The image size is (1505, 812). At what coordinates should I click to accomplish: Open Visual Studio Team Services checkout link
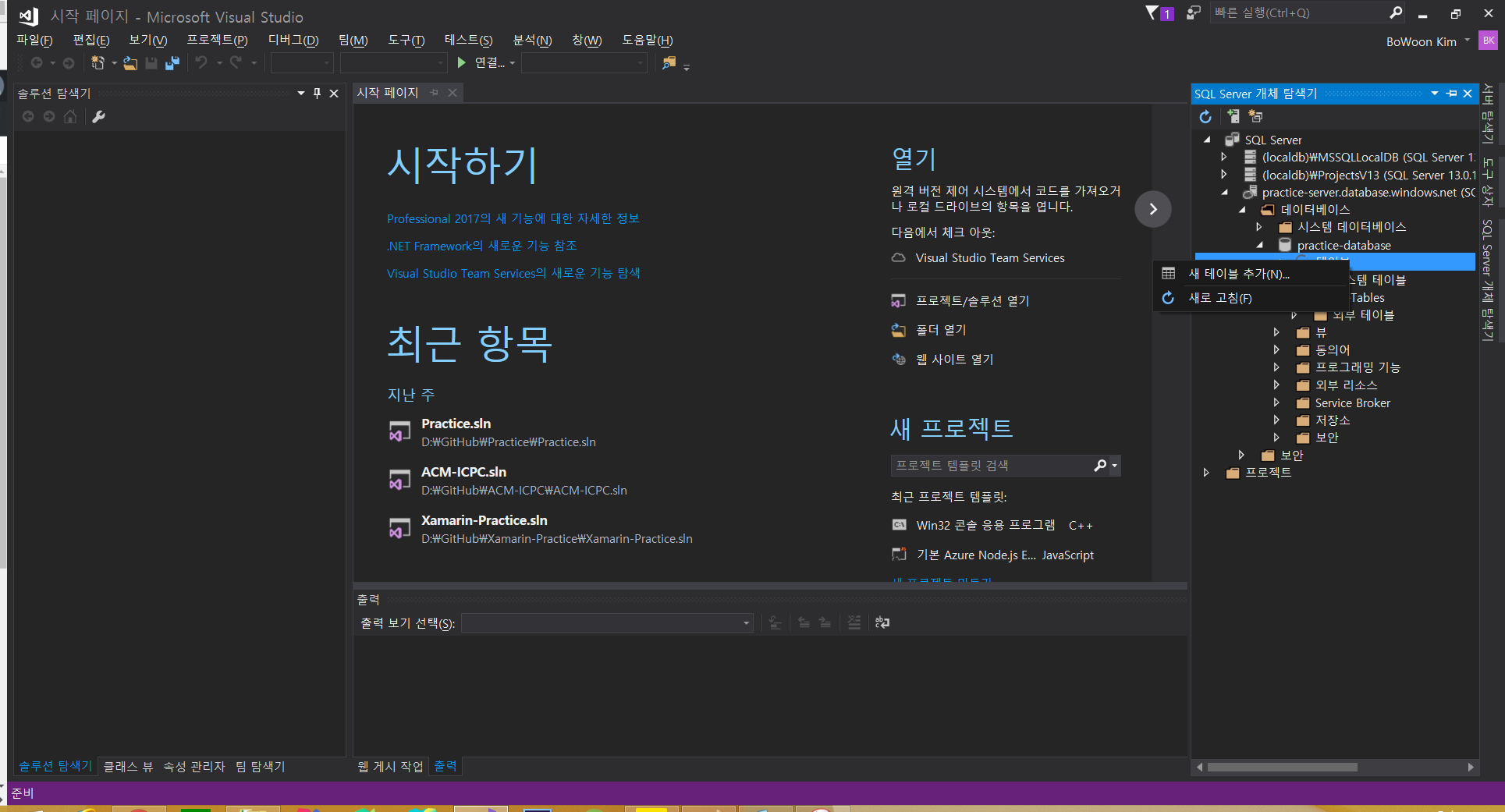pos(989,257)
